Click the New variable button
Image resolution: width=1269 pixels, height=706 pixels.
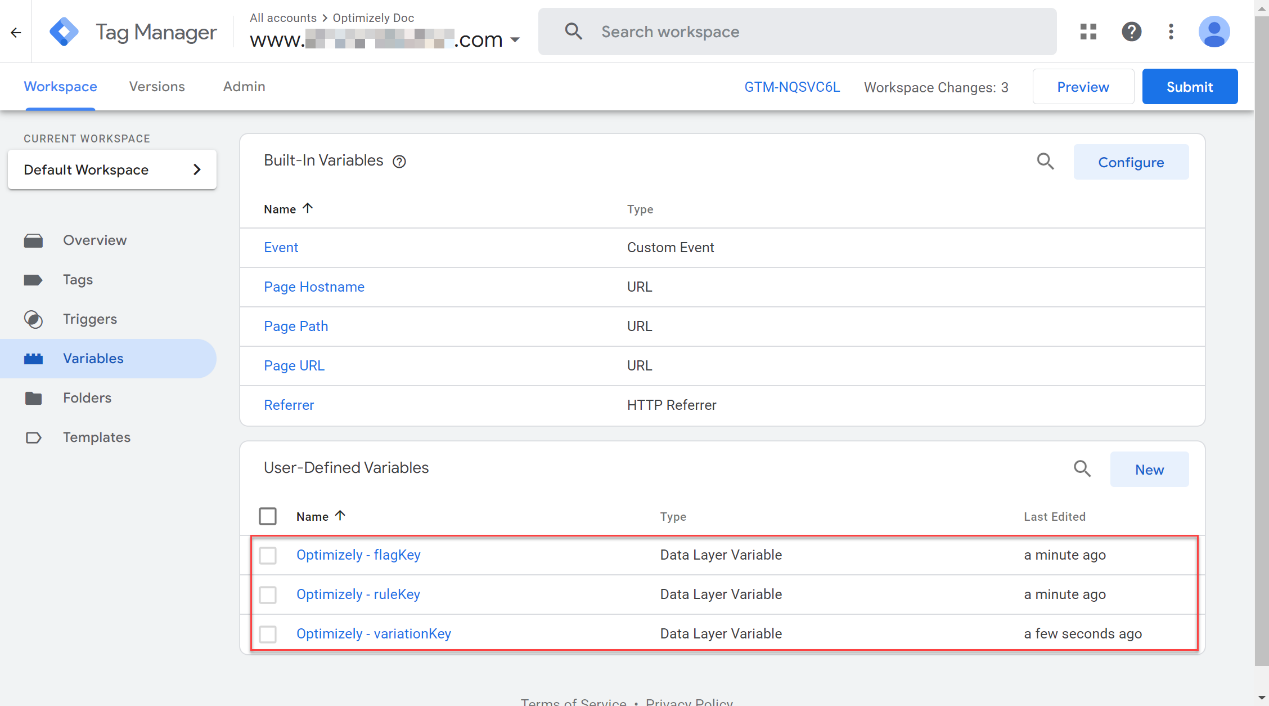[1149, 470]
